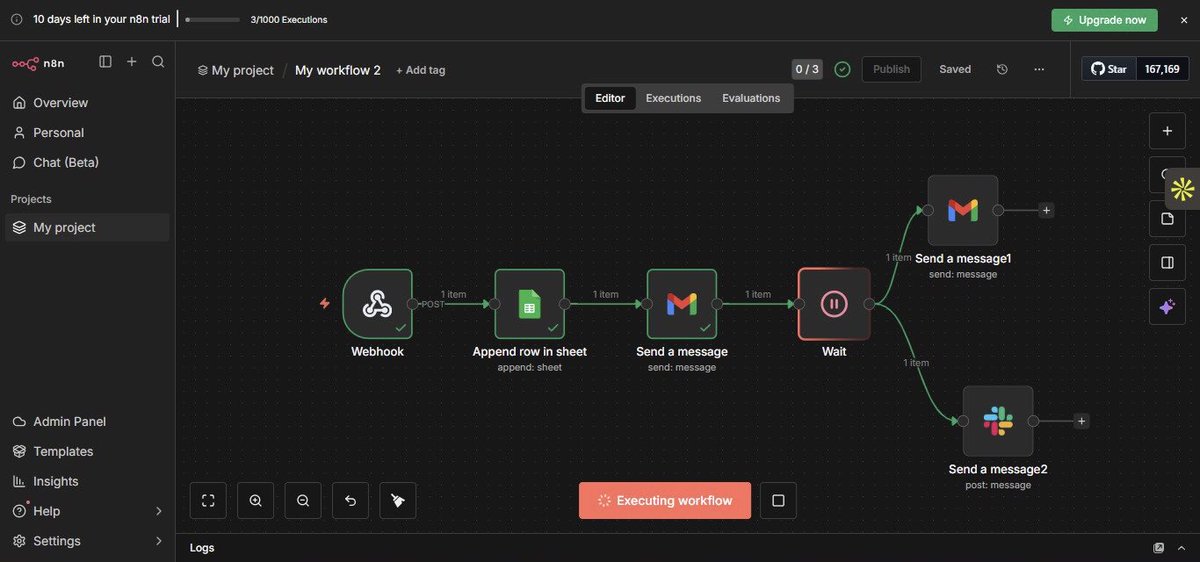Click the 0 / 3 counter badge

(807, 69)
